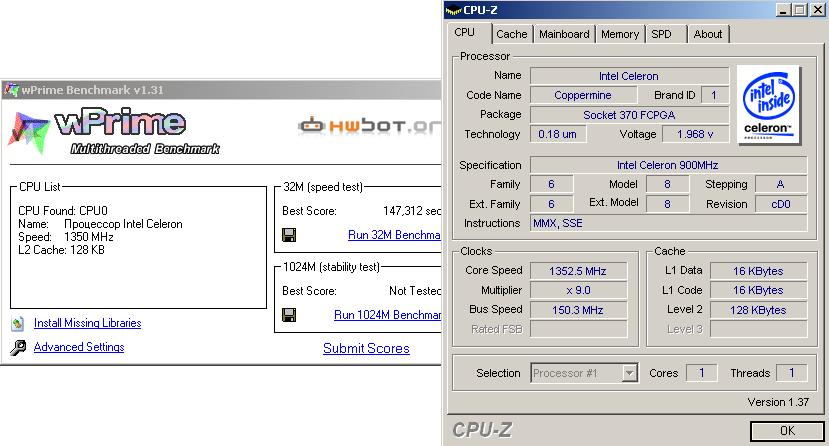Click the wrench icon beside Advanced Settings
Screen dimensions: 829x446
(x=18, y=348)
